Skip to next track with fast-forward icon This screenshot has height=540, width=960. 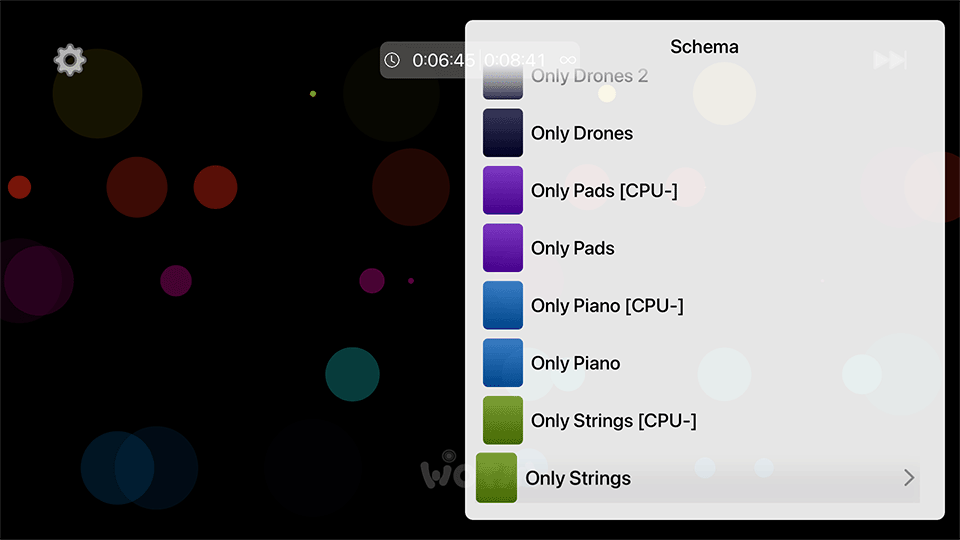[890, 60]
